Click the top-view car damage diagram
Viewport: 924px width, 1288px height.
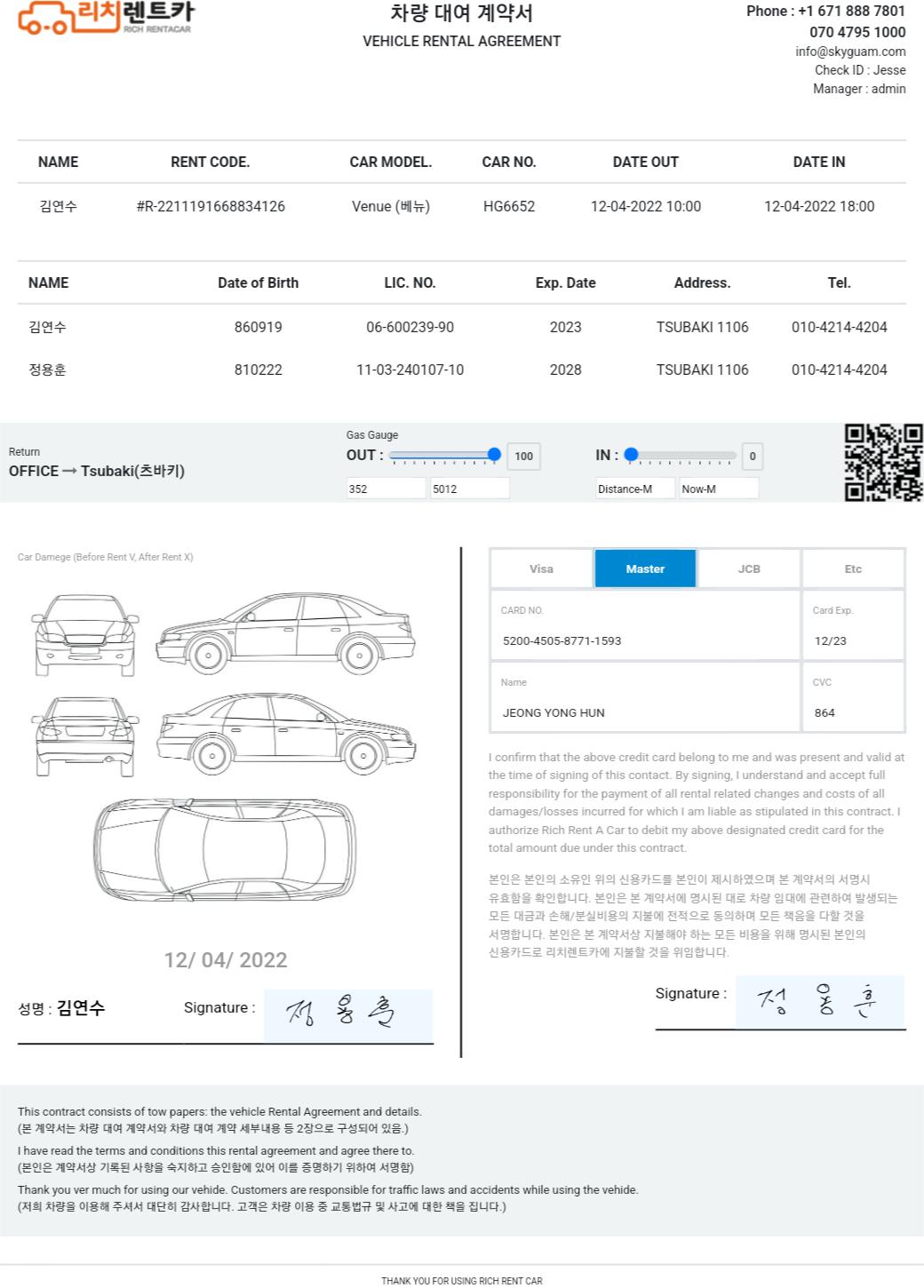click(x=226, y=848)
